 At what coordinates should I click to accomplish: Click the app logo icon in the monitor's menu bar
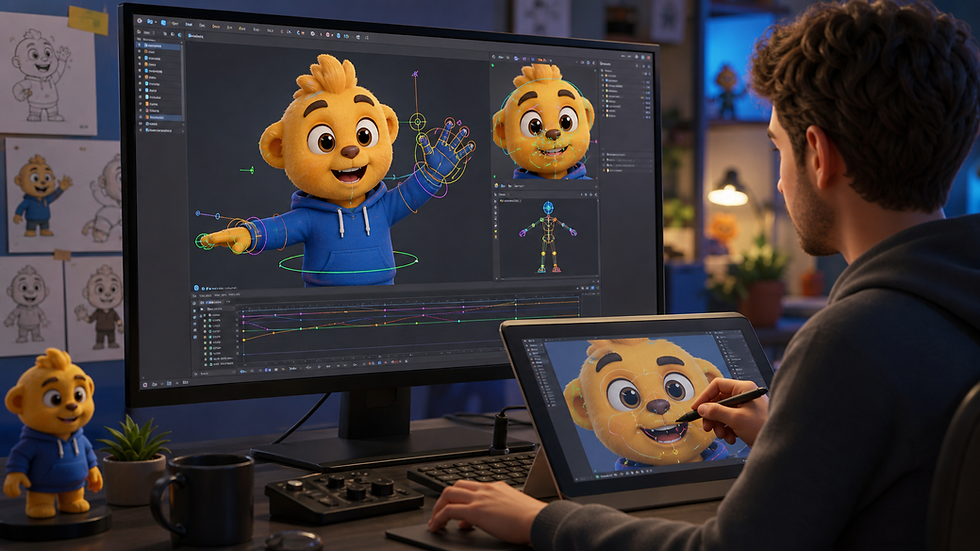(139, 21)
